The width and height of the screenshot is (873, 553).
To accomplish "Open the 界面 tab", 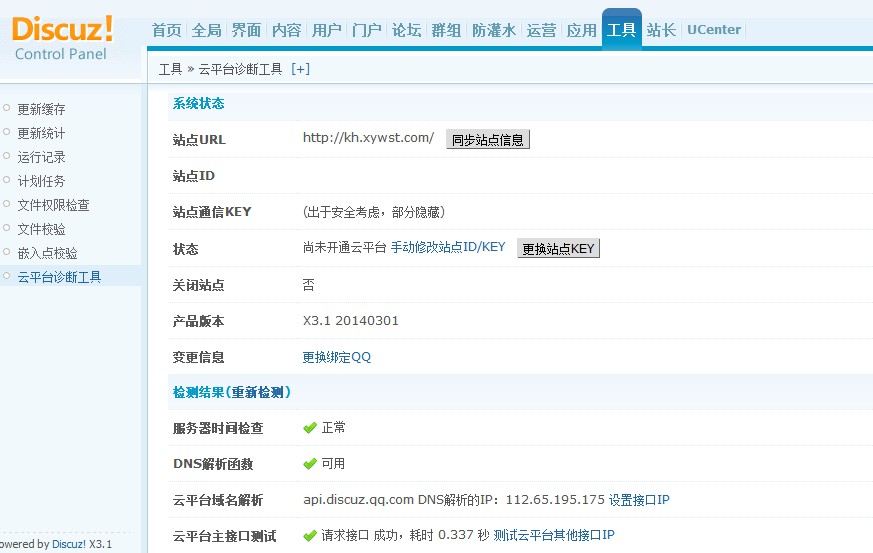I will [247, 30].
